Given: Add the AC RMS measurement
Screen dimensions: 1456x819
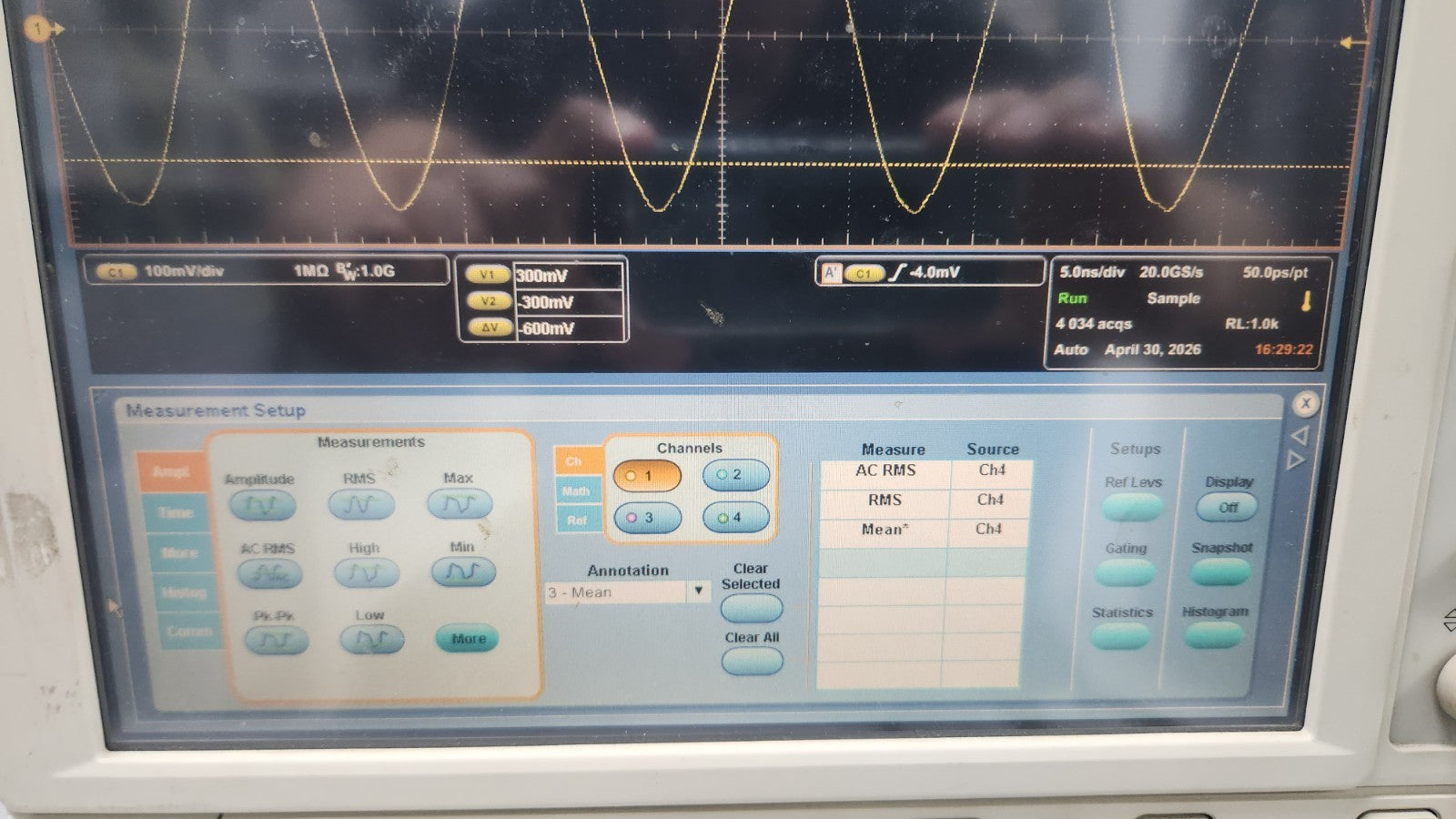Looking at the screenshot, I should pyautogui.click(x=269, y=573).
